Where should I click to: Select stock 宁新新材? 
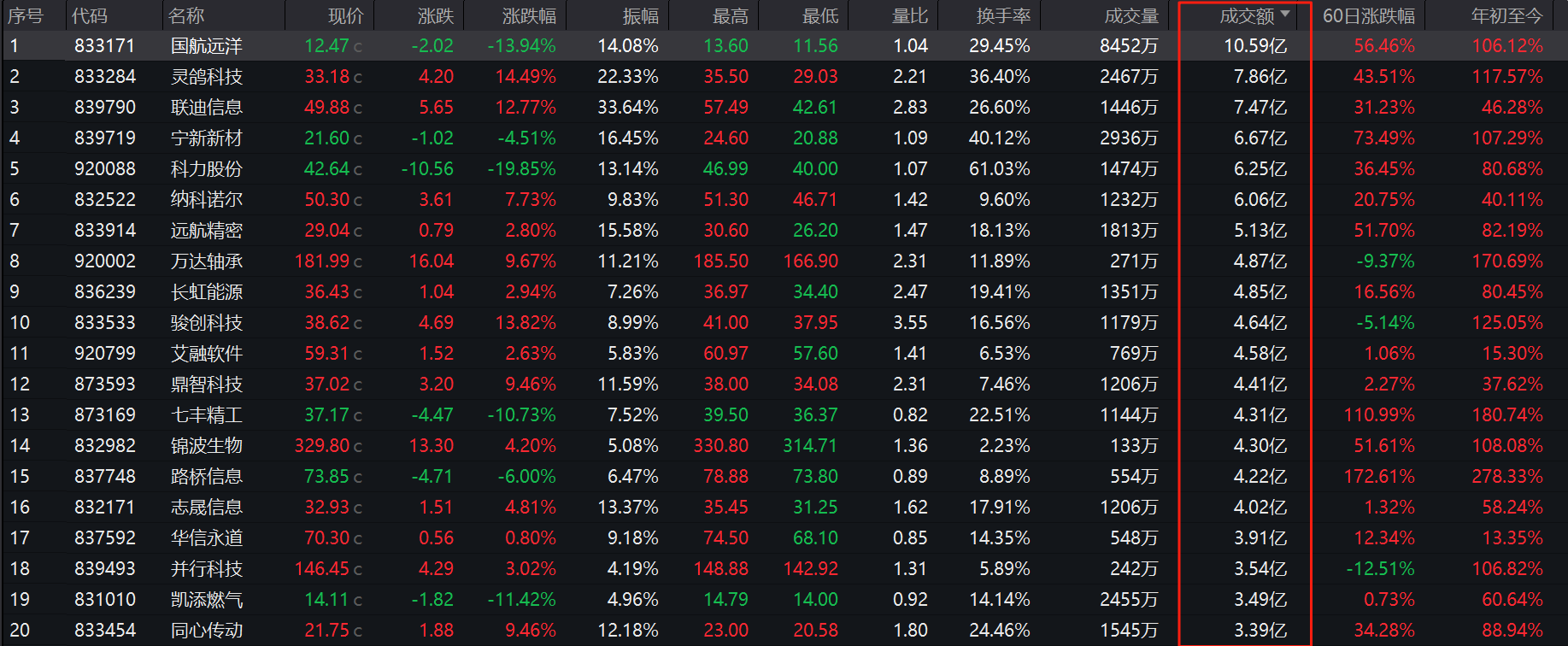click(207, 138)
